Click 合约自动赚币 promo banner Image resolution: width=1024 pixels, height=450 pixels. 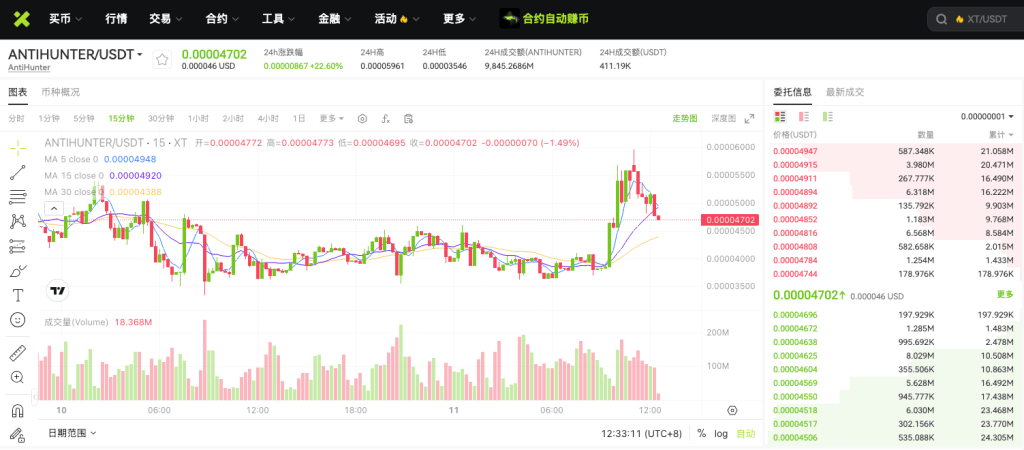[545, 19]
